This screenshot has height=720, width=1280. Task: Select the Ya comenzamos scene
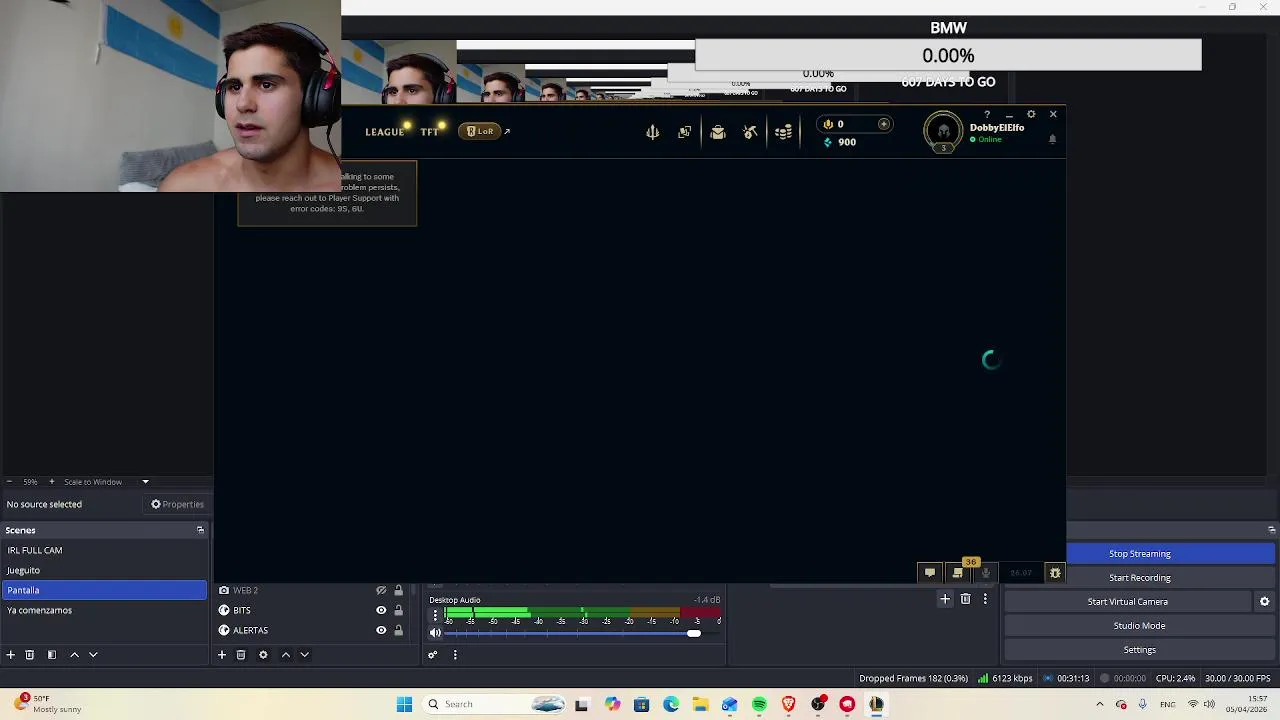click(104, 610)
